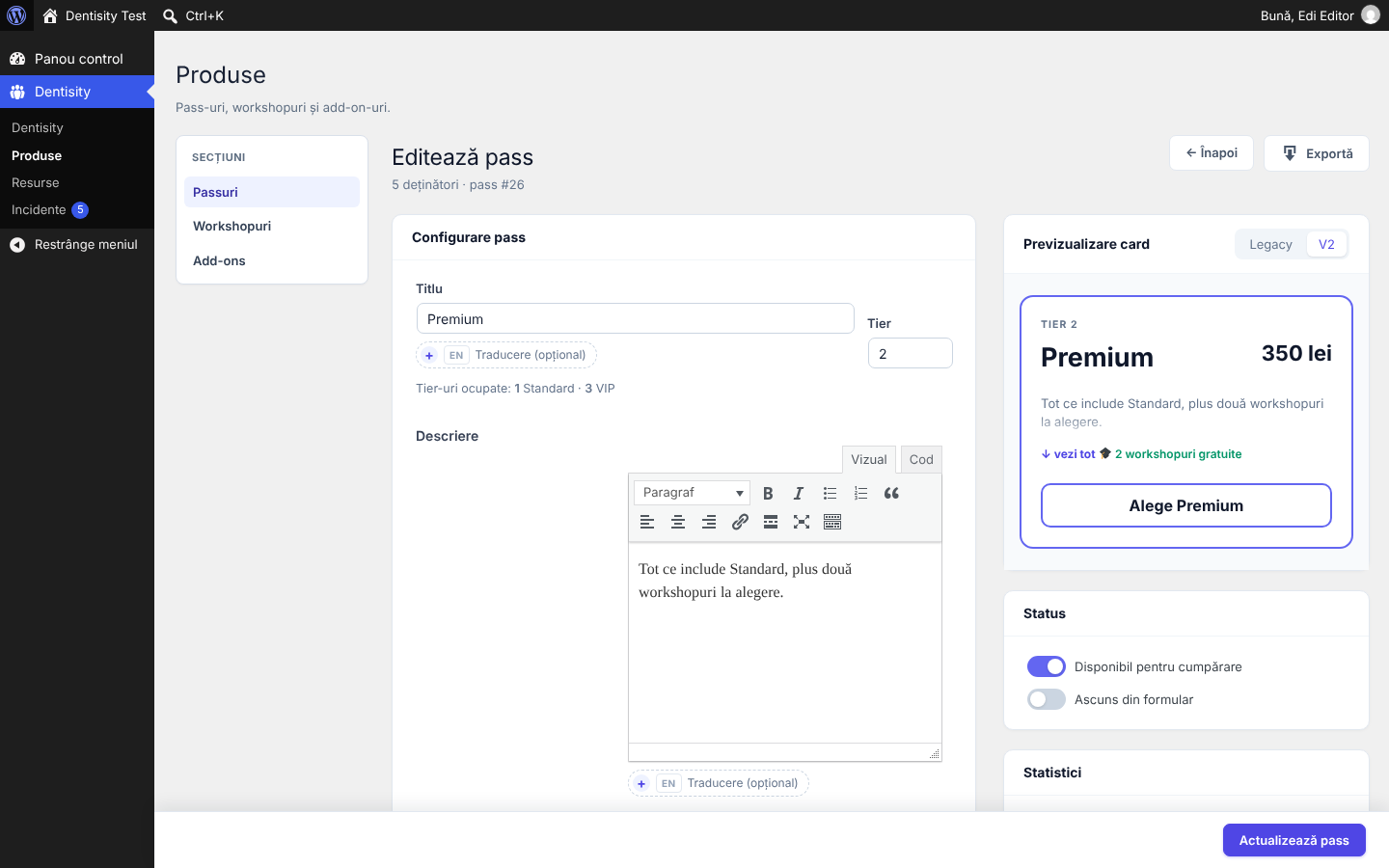Open the Workshopuri section
The image size is (1389, 868).
coord(272,226)
